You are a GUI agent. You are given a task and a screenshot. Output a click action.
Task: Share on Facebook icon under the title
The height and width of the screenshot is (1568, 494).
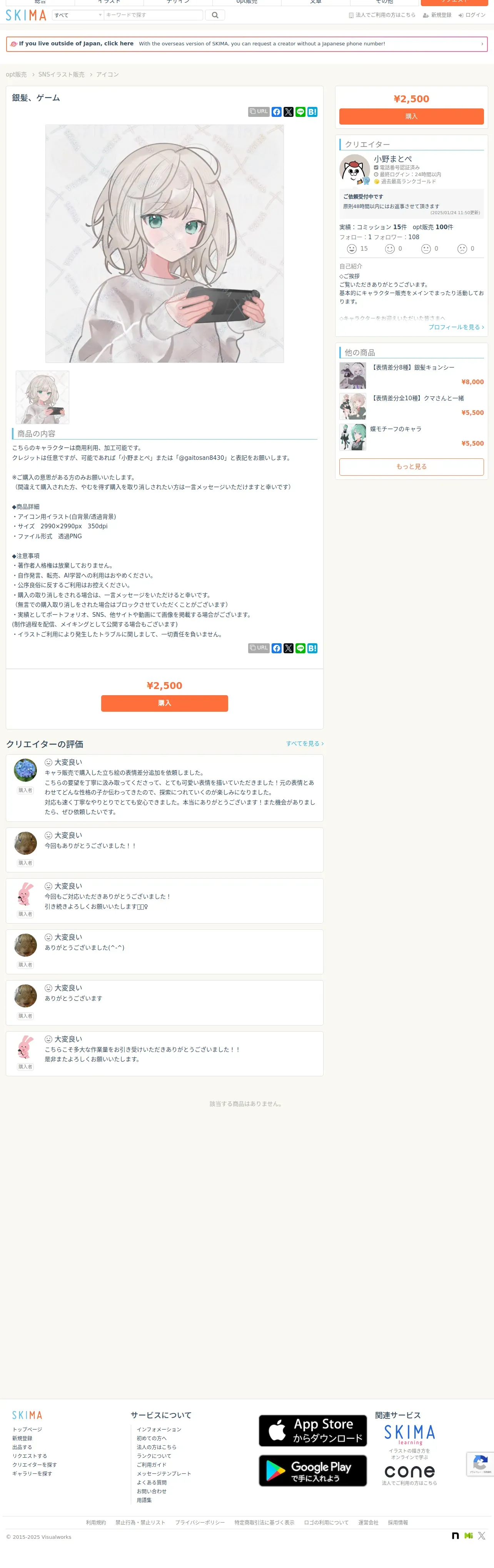pos(277,112)
